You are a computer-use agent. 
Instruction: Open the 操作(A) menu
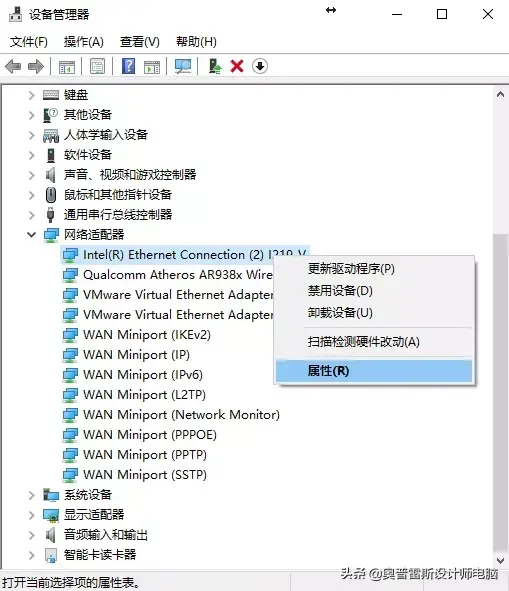pyautogui.click(x=83, y=41)
